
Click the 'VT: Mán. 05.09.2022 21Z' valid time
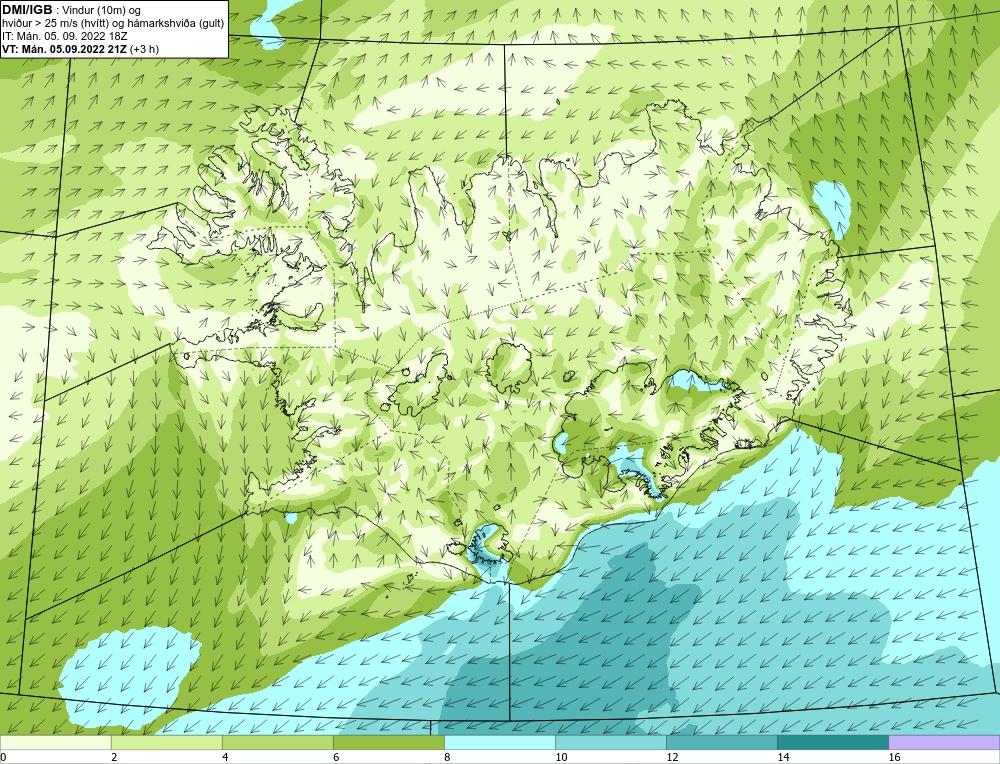64,49
